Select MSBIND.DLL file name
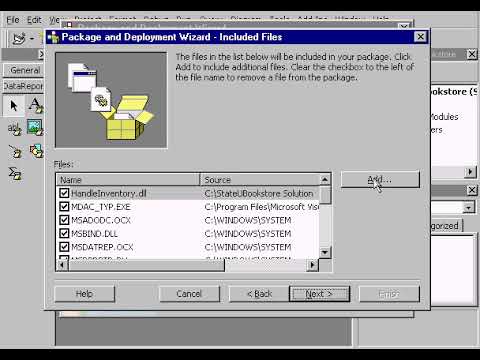Screen dimensions: 480x360 94,234
